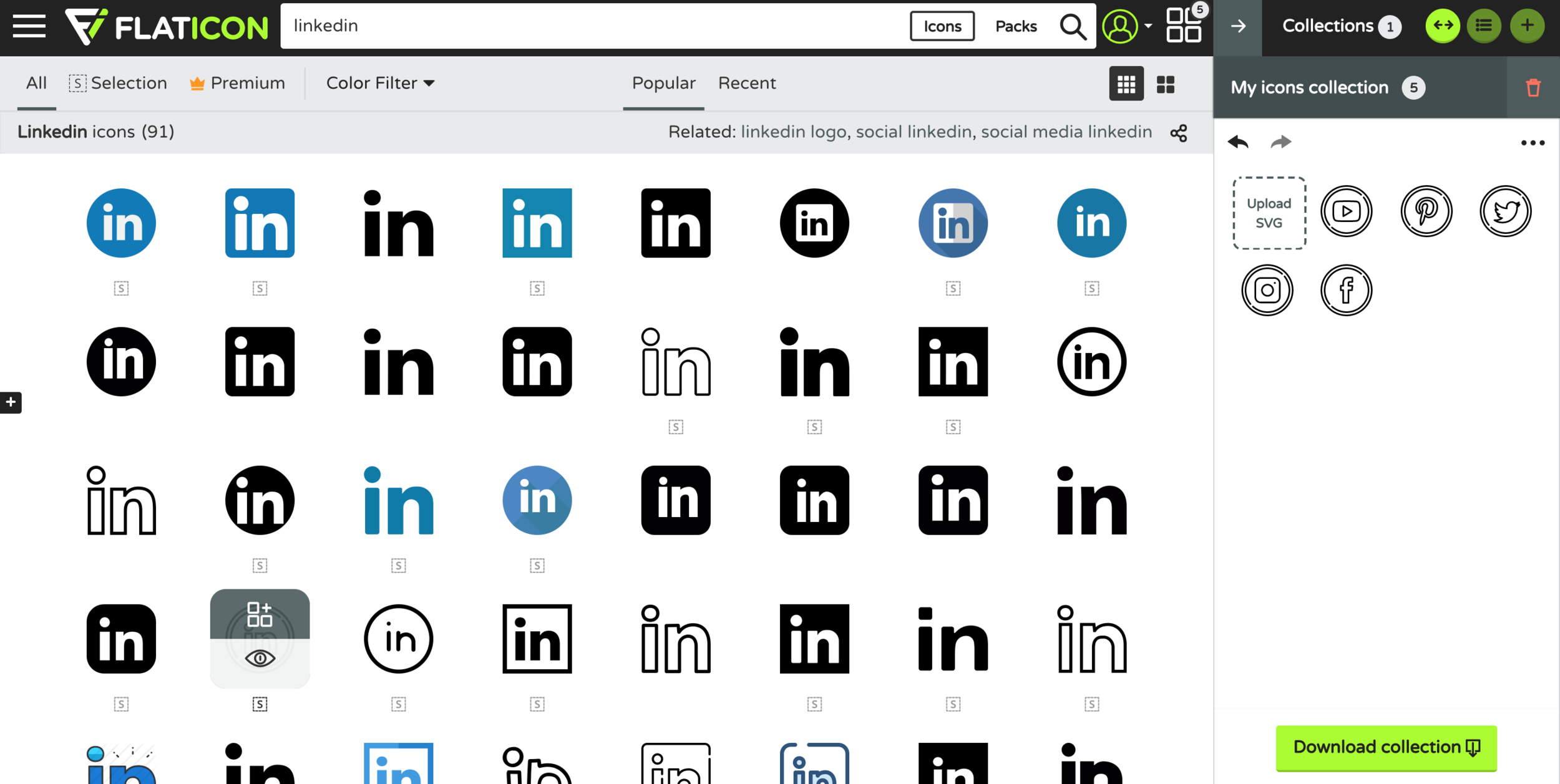Open teal square LinkedIn icon in first row
Image resolution: width=1560 pixels, height=784 pixels.
537,223
